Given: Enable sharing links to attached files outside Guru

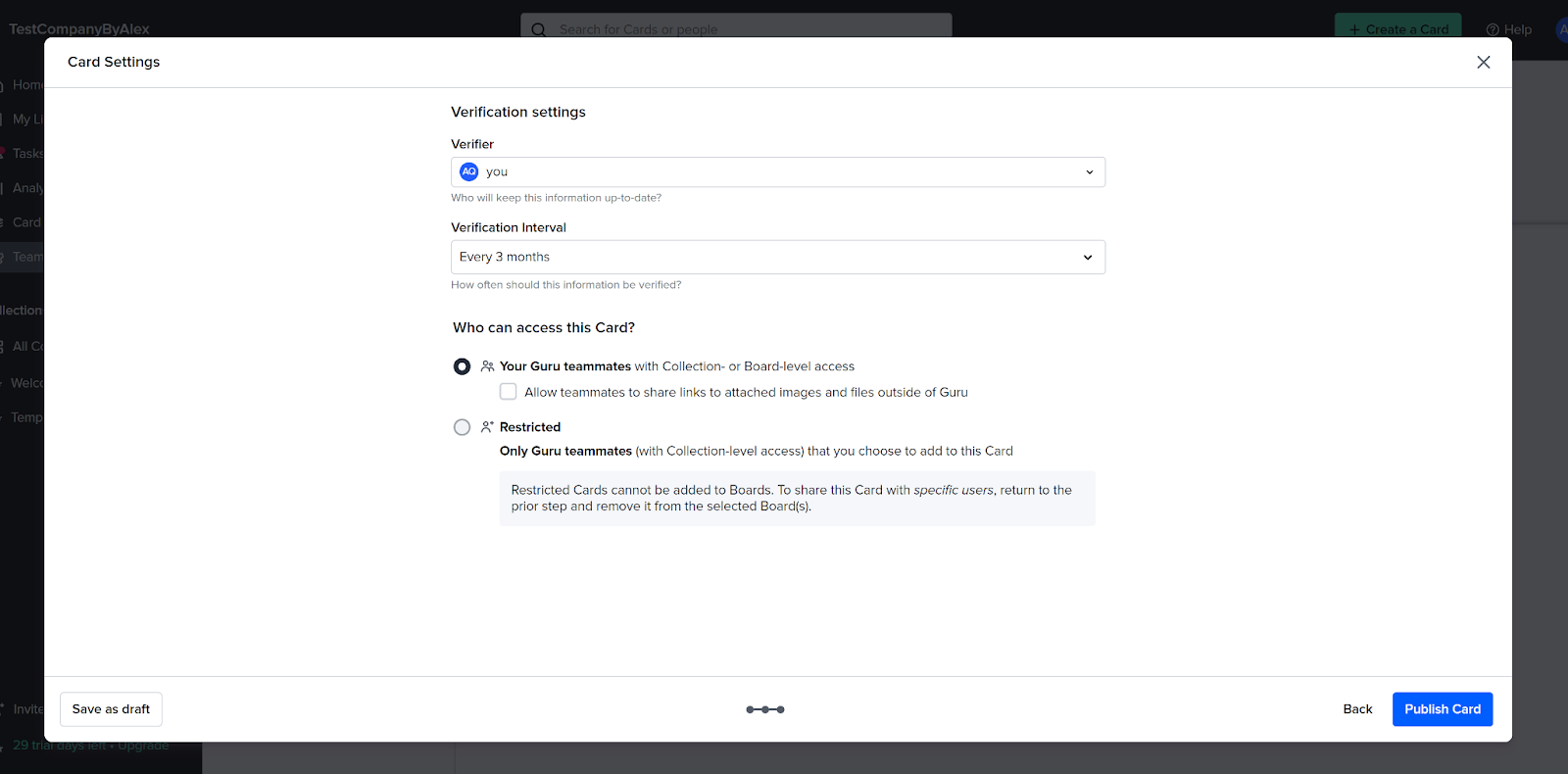Looking at the screenshot, I should point(508,392).
